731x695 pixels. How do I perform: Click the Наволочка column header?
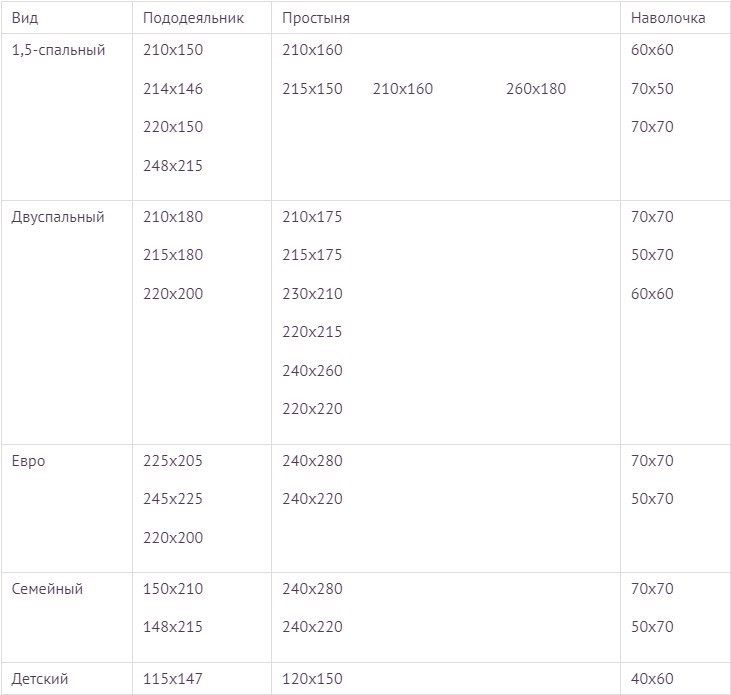pyautogui.click(x=668, y=18)
